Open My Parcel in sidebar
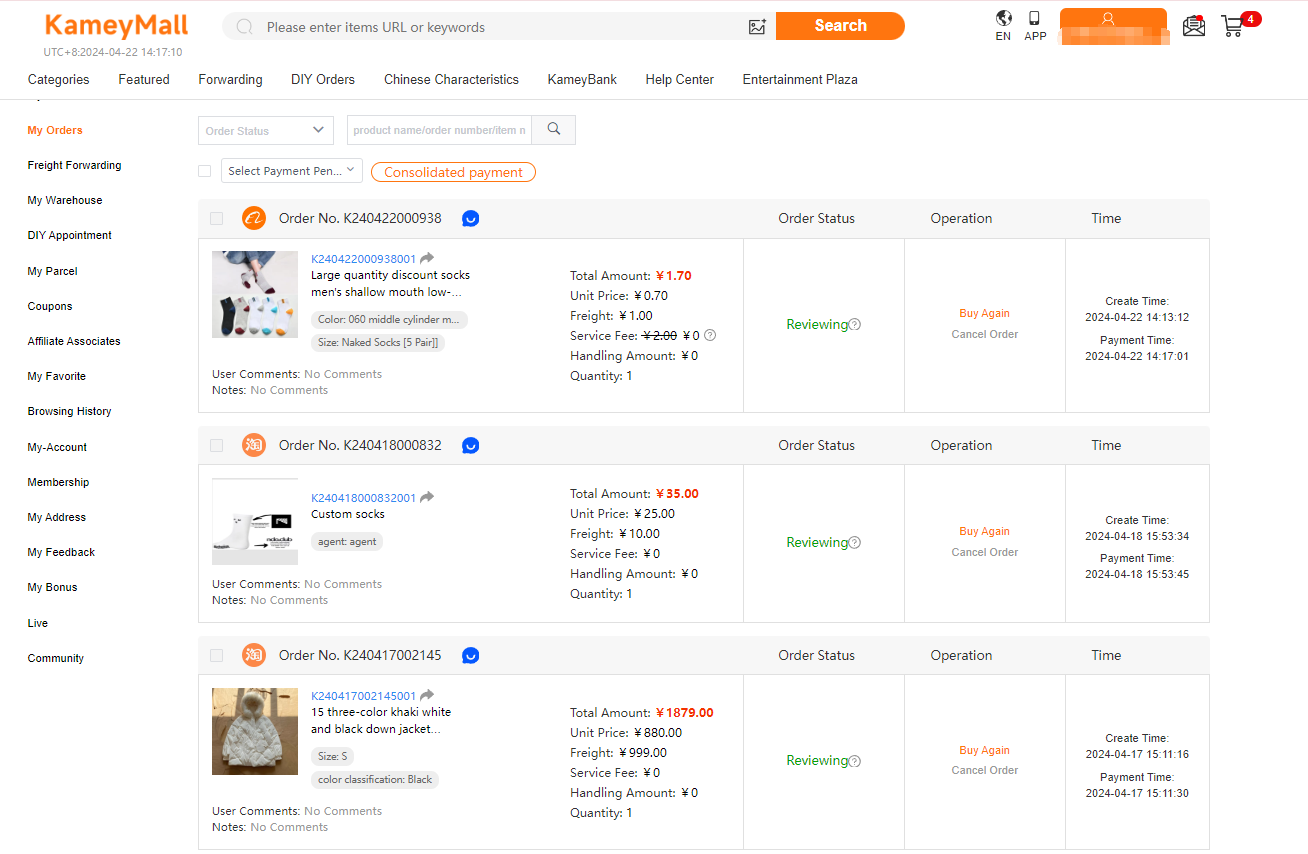 click(x=52, y=271)
